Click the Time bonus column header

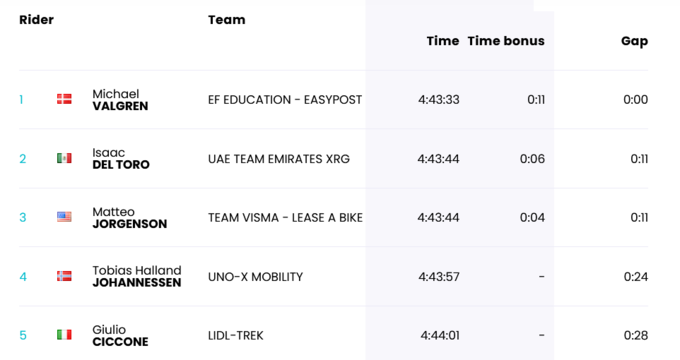pos(506,41)
